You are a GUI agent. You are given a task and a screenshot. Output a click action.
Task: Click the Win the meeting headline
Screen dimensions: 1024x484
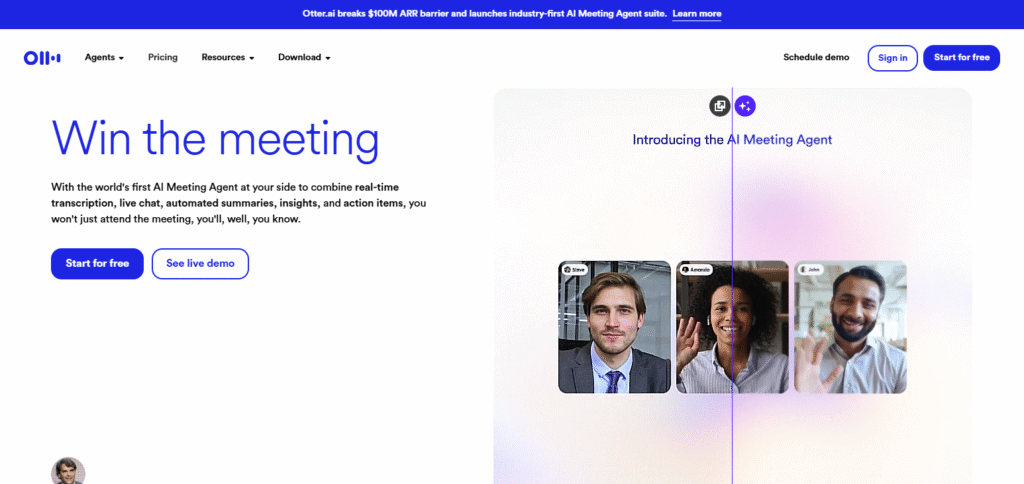(216, 138)
